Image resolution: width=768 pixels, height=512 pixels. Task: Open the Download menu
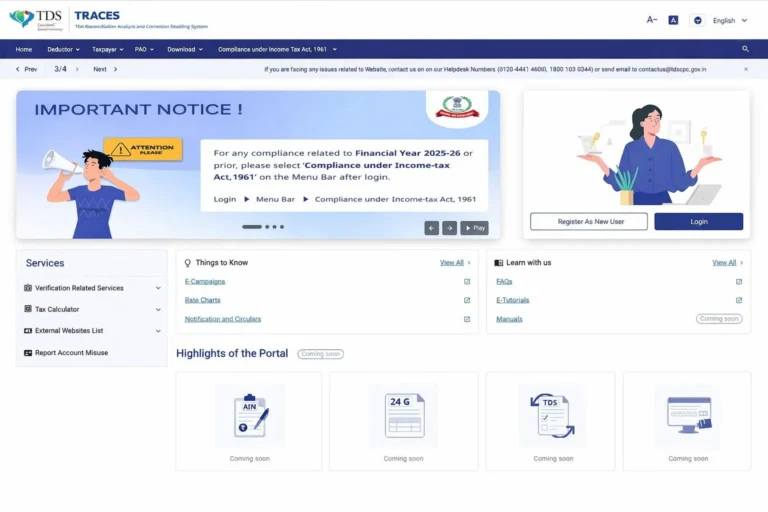pos(185,49)
